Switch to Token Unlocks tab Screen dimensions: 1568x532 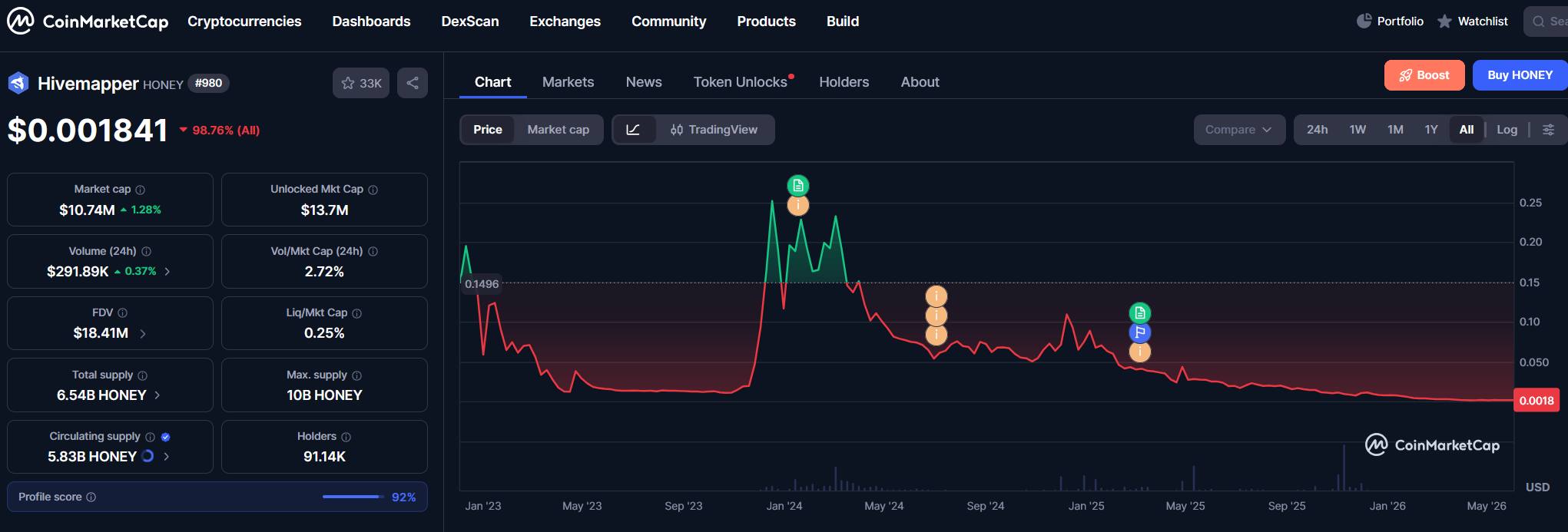coord(741,82)
